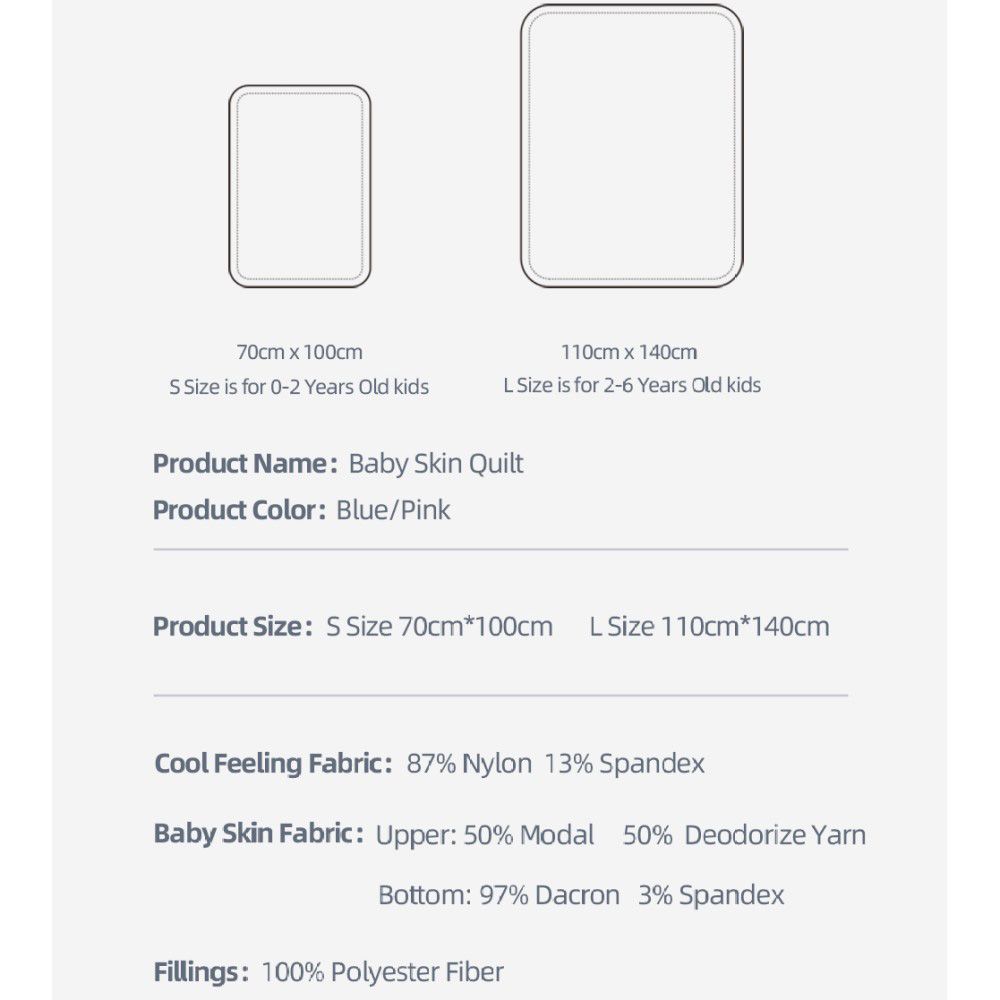Choose the "L Size 110cm*140cm" text

click(x=710, y=627)
